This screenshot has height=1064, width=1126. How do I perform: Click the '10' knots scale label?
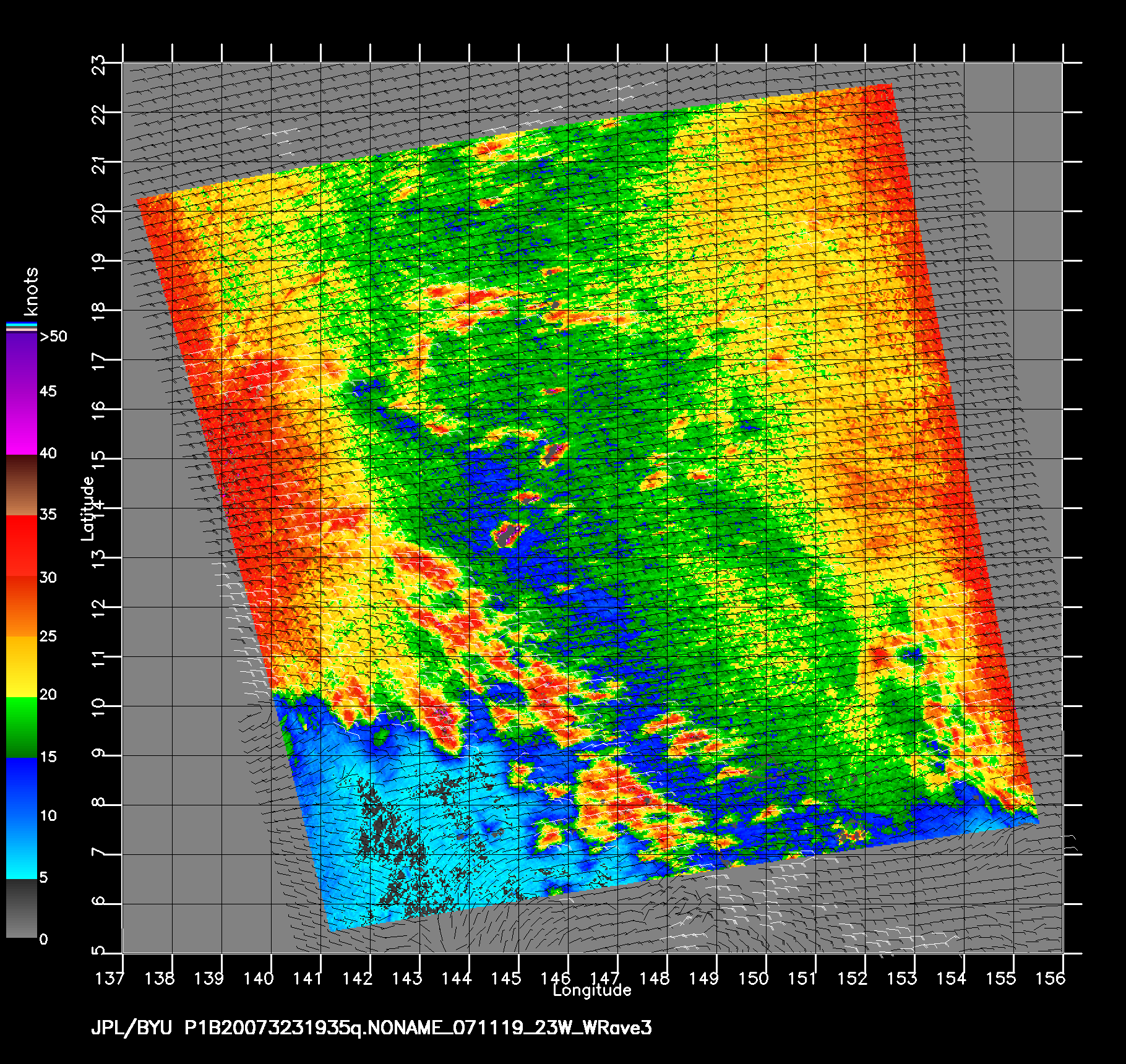tap(48, 815)
